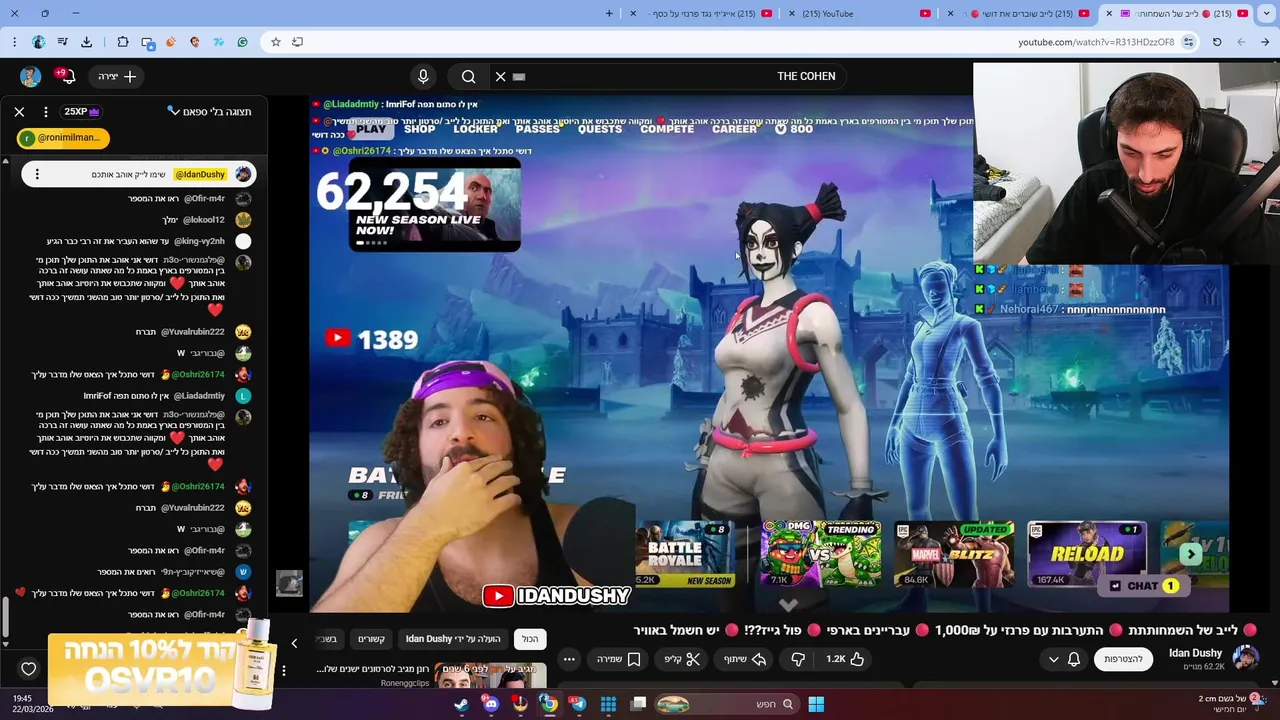Click the media control playlist icon in toolbar

click(62, 42)
